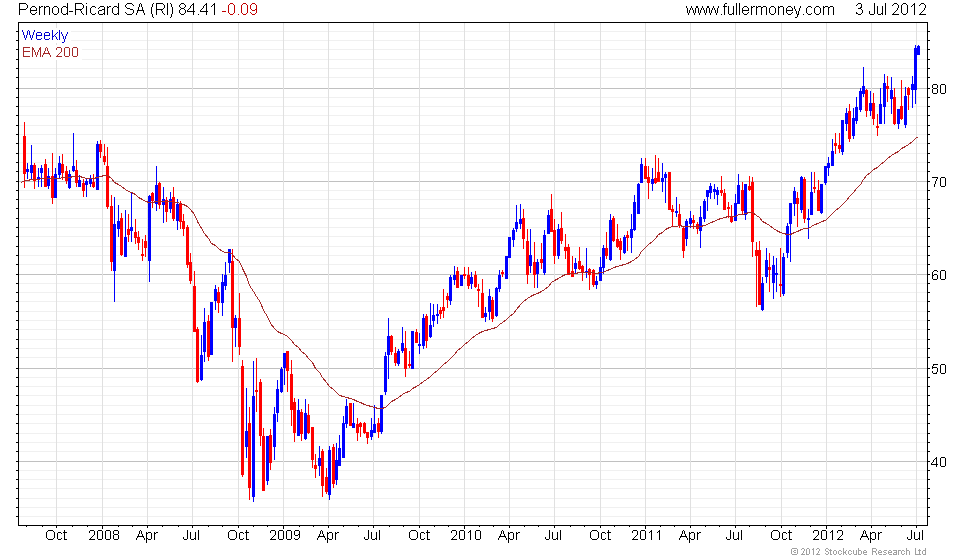Click the 80 price axis label
This screenshot has height=560, width=980.
click(939, 89)
